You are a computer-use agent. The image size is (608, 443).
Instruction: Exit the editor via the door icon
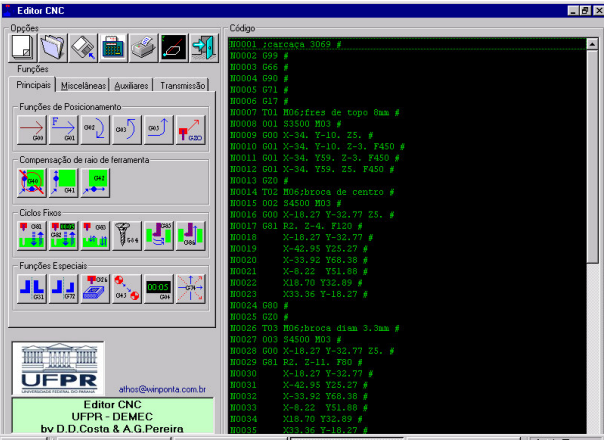pos(204,48)
